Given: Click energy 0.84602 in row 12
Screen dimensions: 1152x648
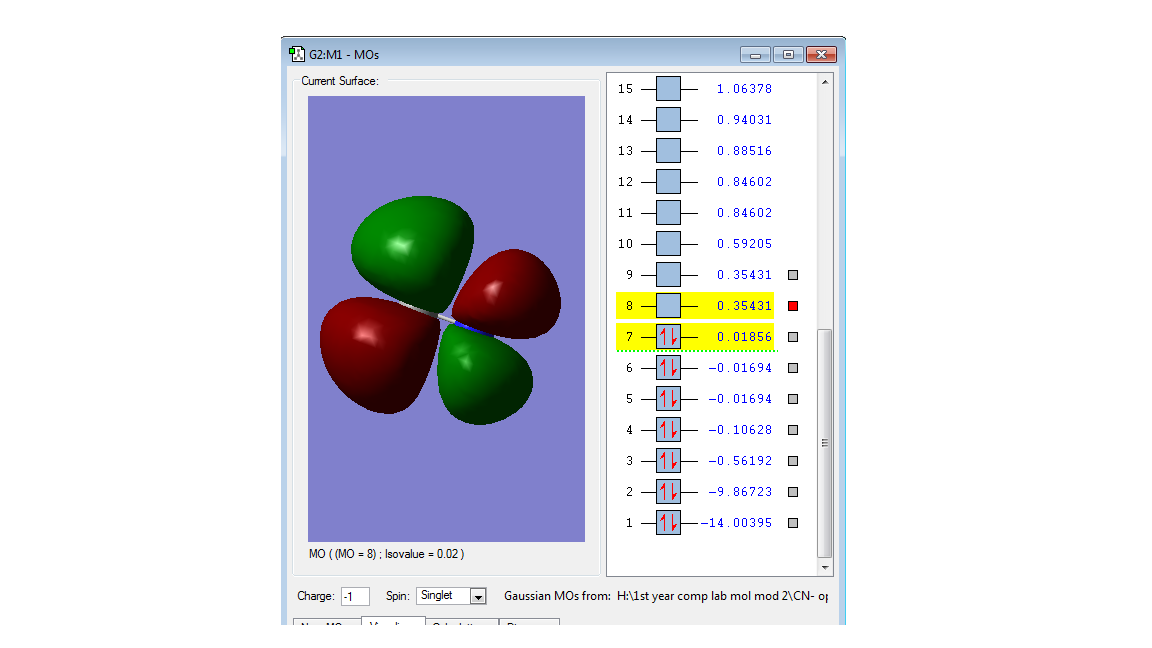Looking at the screenshot, I should [x=744, y=181].
